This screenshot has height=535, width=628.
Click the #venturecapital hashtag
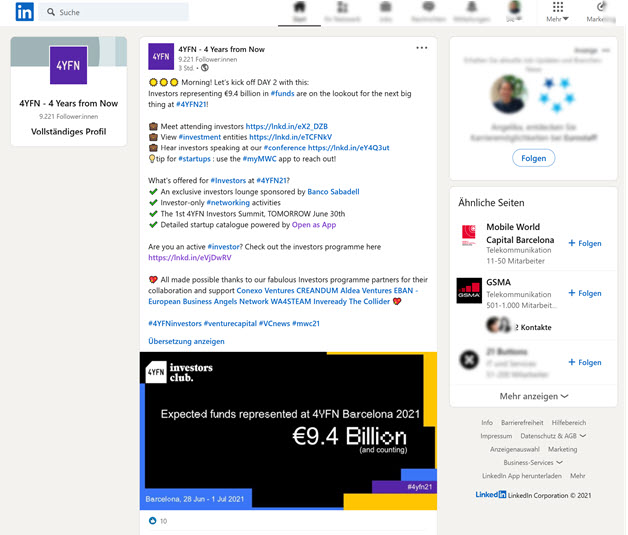[230, 324]
